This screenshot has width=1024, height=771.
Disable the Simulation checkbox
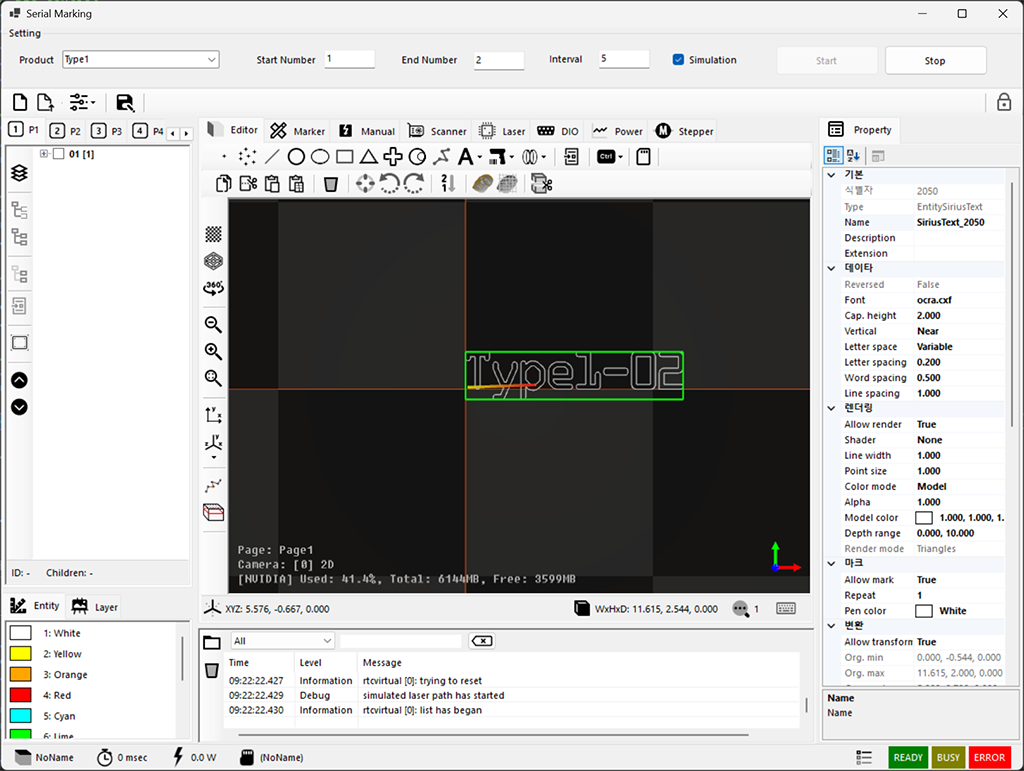pos(679,60)
